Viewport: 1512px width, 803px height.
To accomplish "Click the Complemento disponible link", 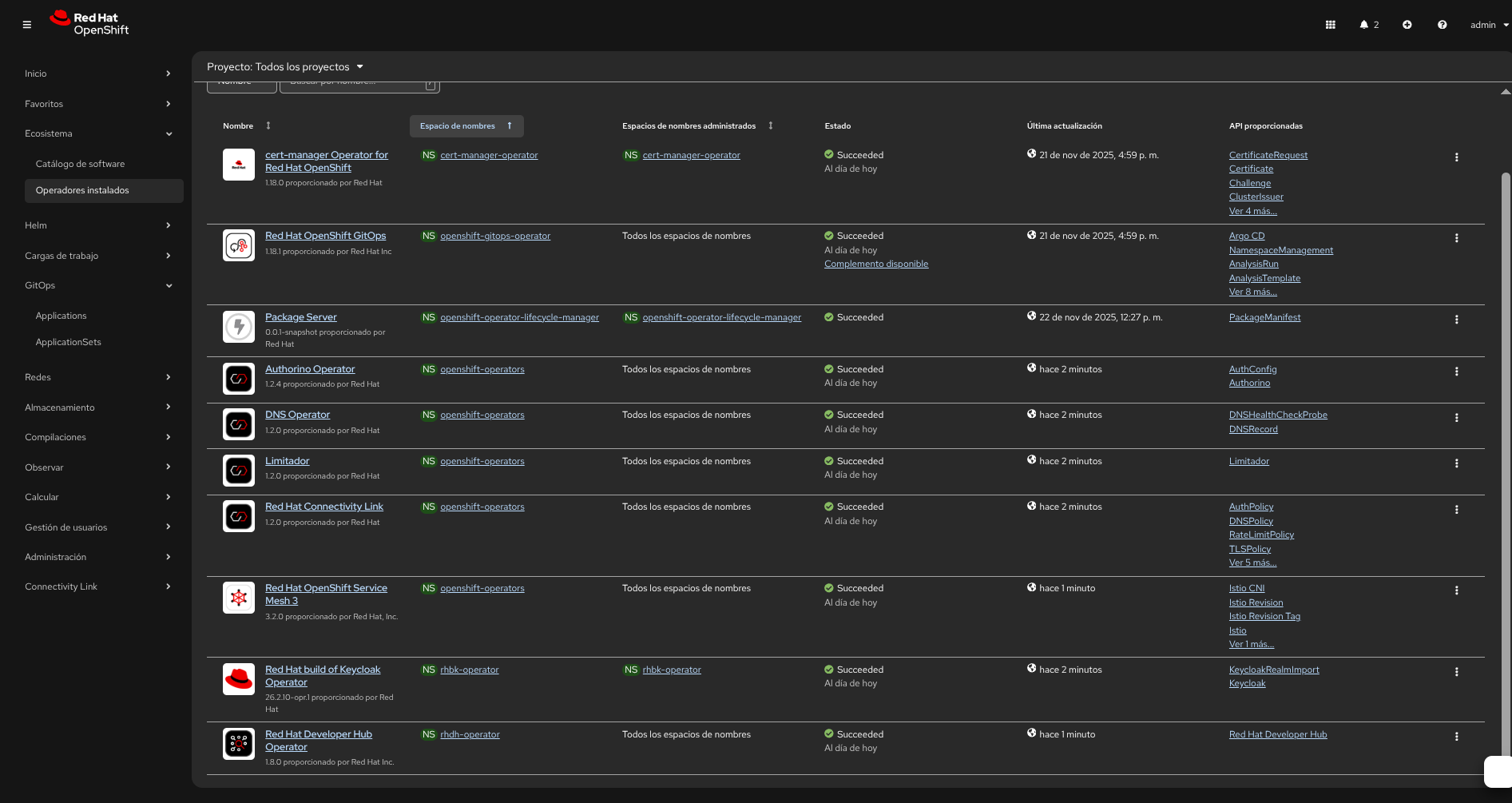I will [x=876, y=264].
